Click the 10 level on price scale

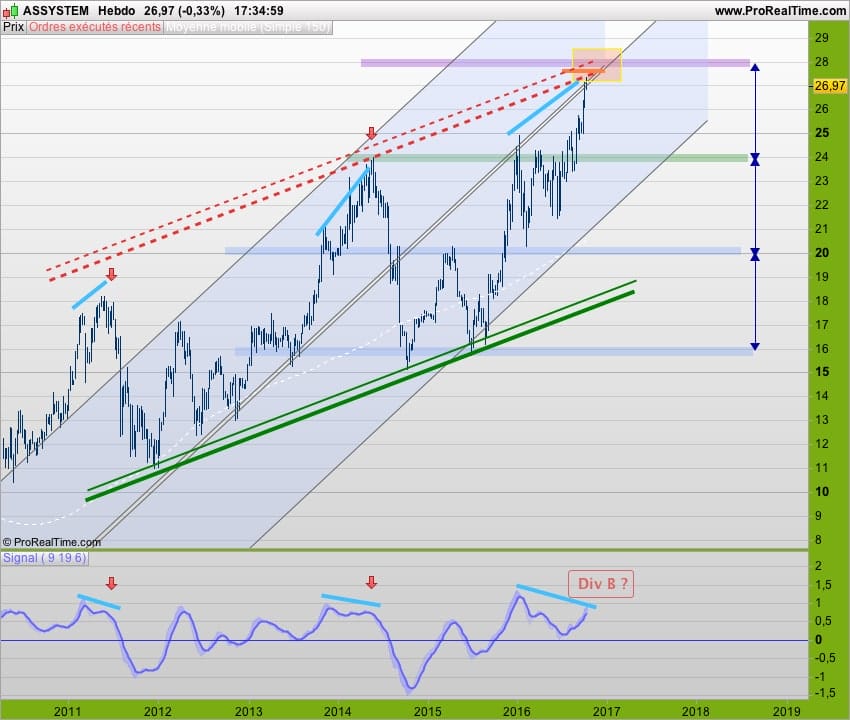(x=822, y=492)
